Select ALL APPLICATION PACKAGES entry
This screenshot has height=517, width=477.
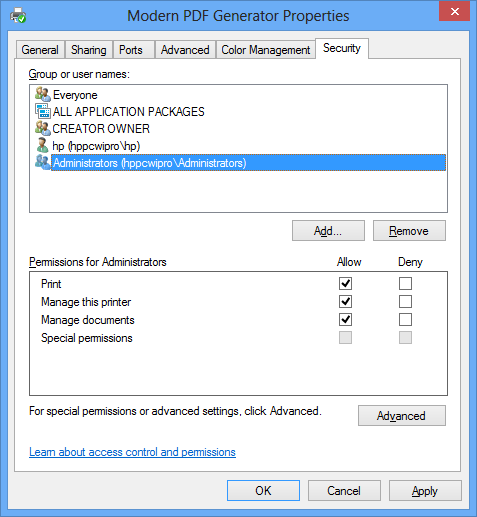tap(128, 112)
